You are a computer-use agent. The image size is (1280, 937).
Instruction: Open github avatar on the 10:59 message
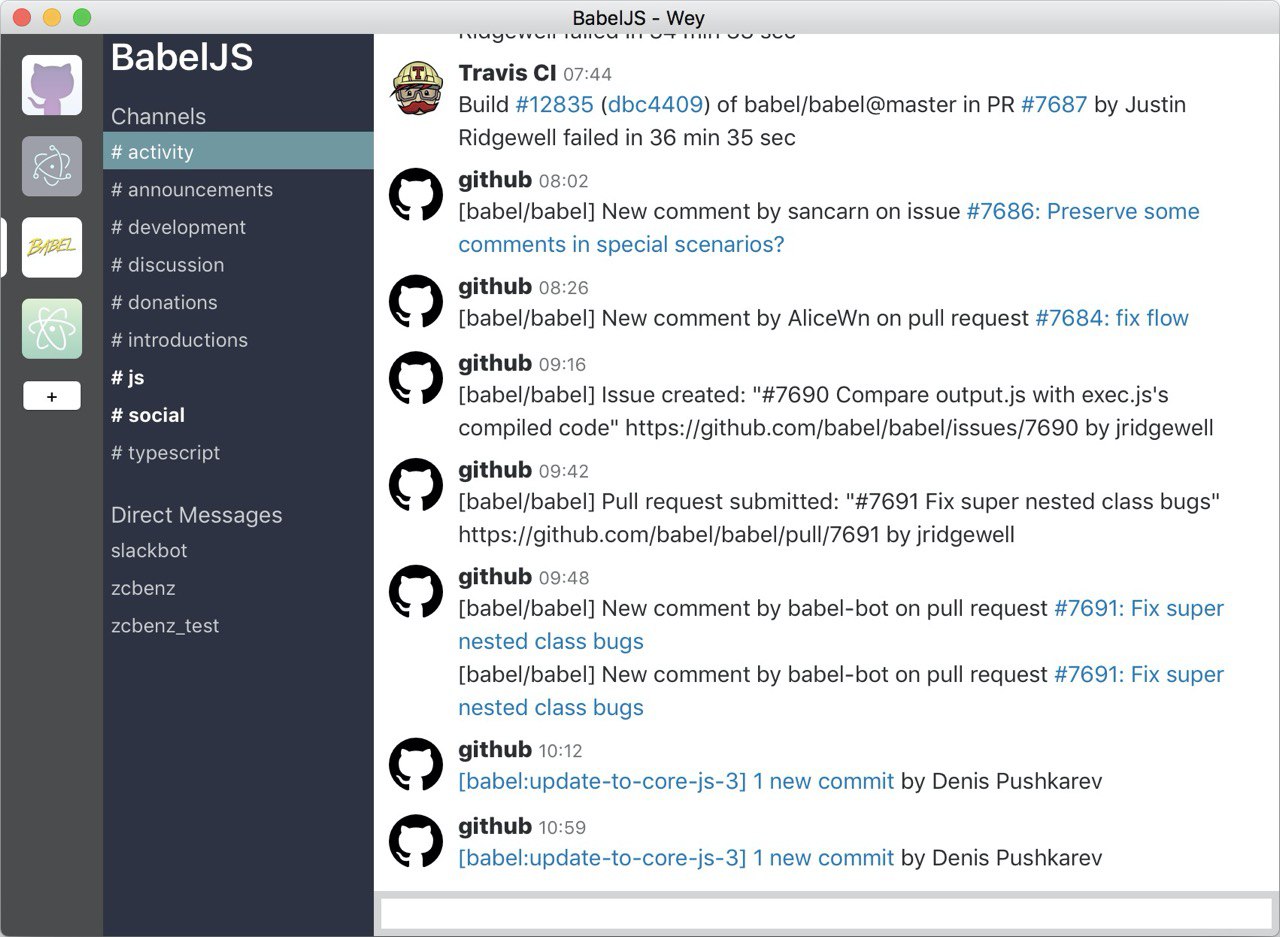click(416, 841)
